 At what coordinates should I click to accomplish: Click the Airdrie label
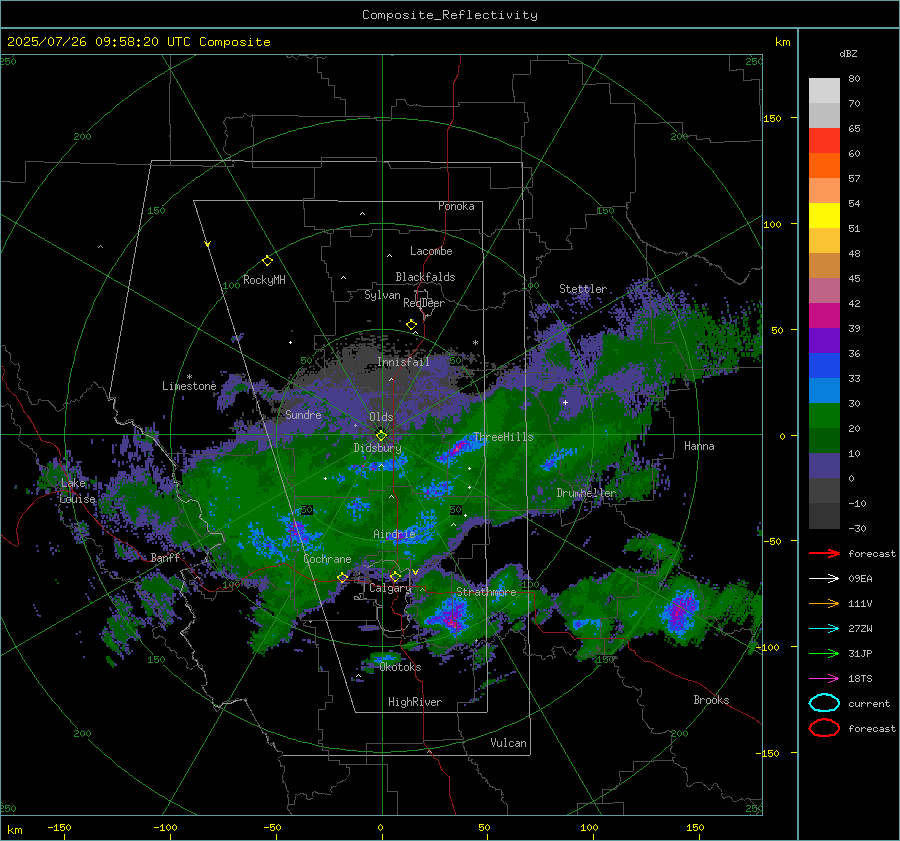tap(394, 534)
